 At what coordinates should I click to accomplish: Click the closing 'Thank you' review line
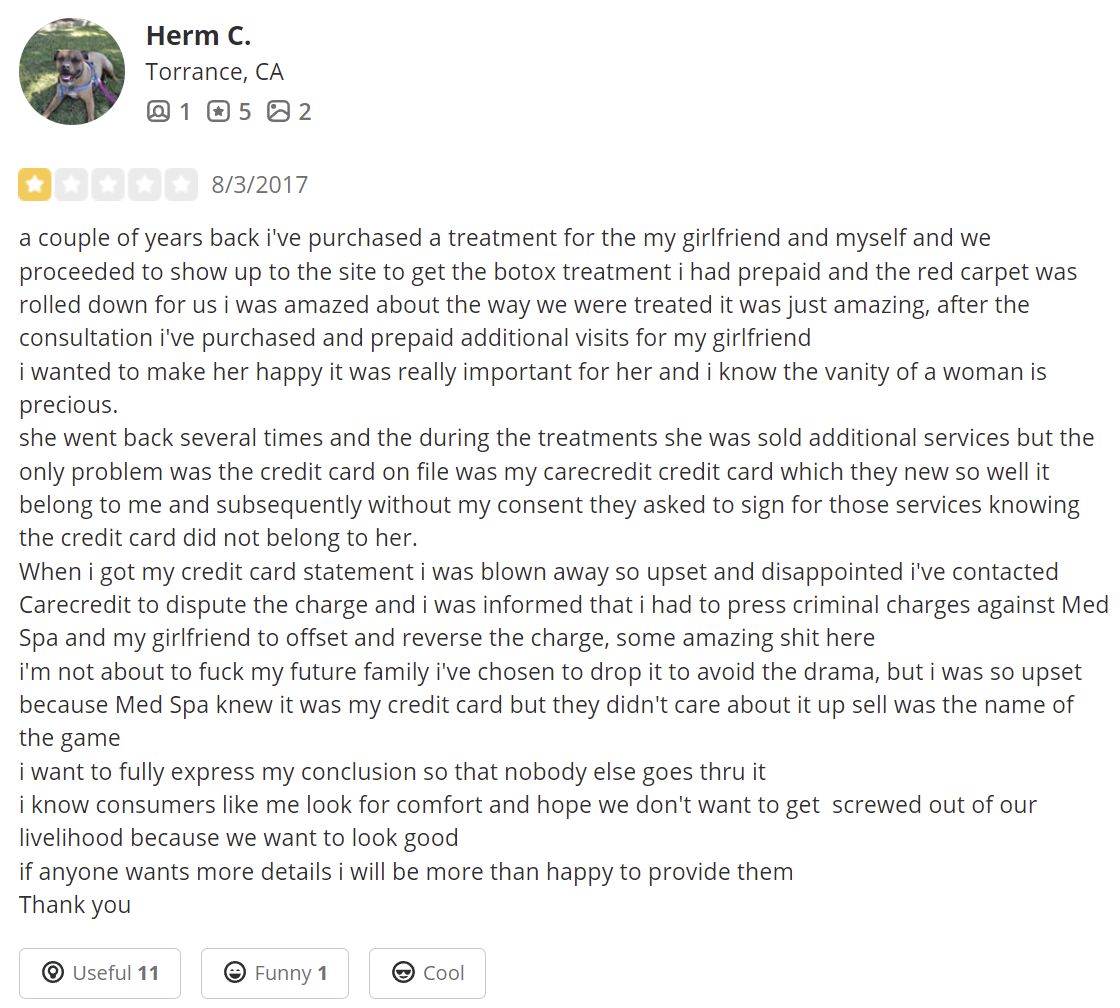pyautogui.click(x=75, y=905)
